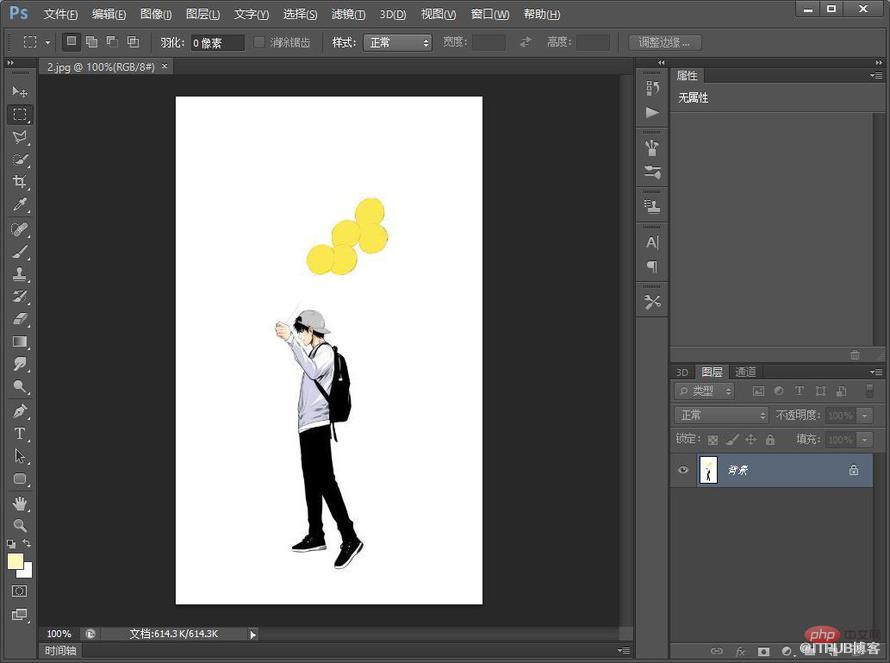Hide the 背景 layer with eye icon
Image resolution: width=890 pixels, height=663 pixels.
coord(683,470)
